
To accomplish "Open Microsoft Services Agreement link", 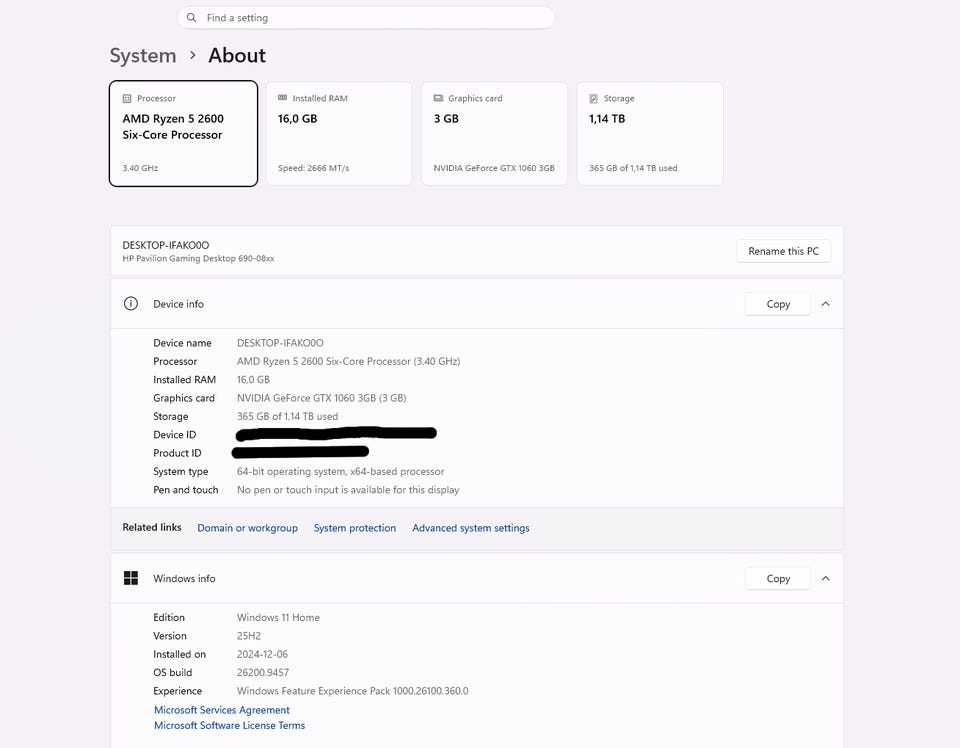I will 222,710.
